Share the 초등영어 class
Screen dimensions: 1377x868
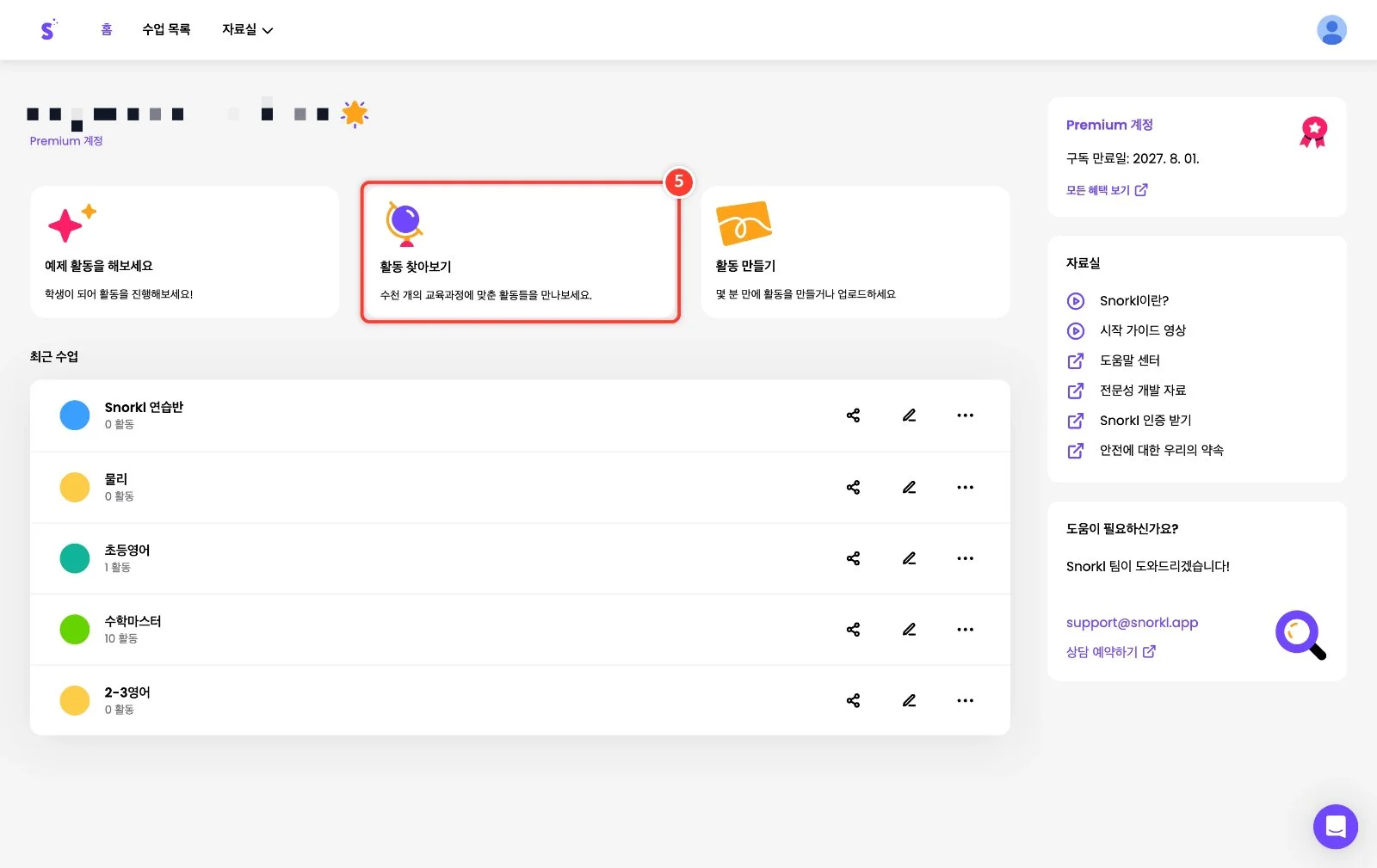(x=853, y=558)
